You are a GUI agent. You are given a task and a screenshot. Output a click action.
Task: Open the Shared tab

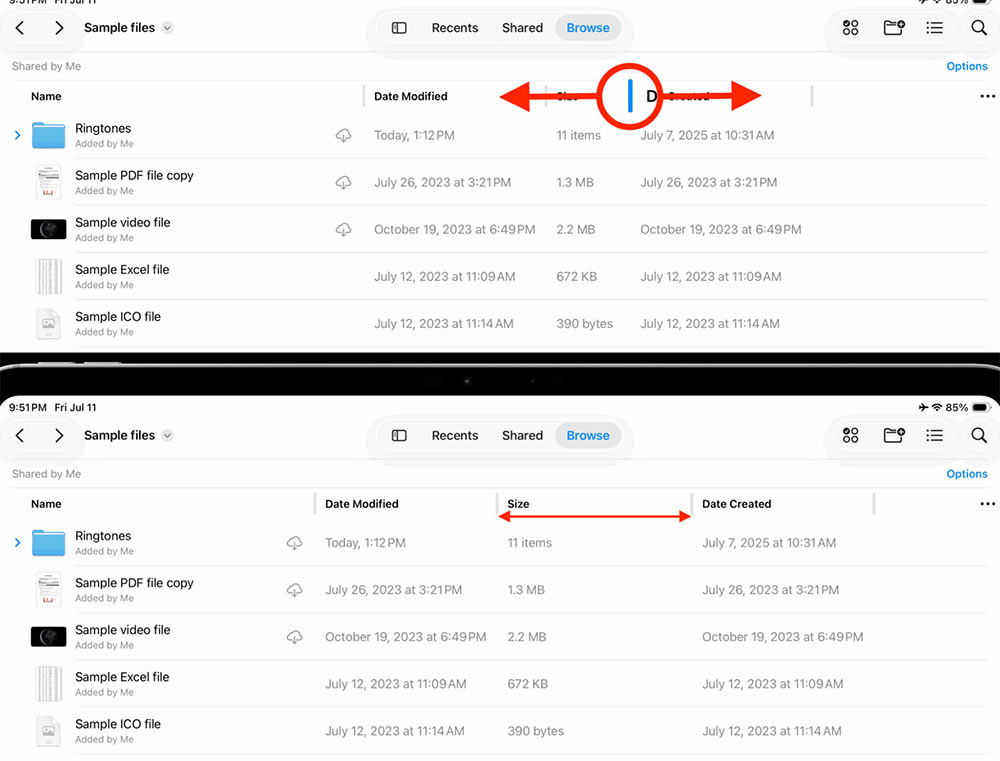coord(521,27)
